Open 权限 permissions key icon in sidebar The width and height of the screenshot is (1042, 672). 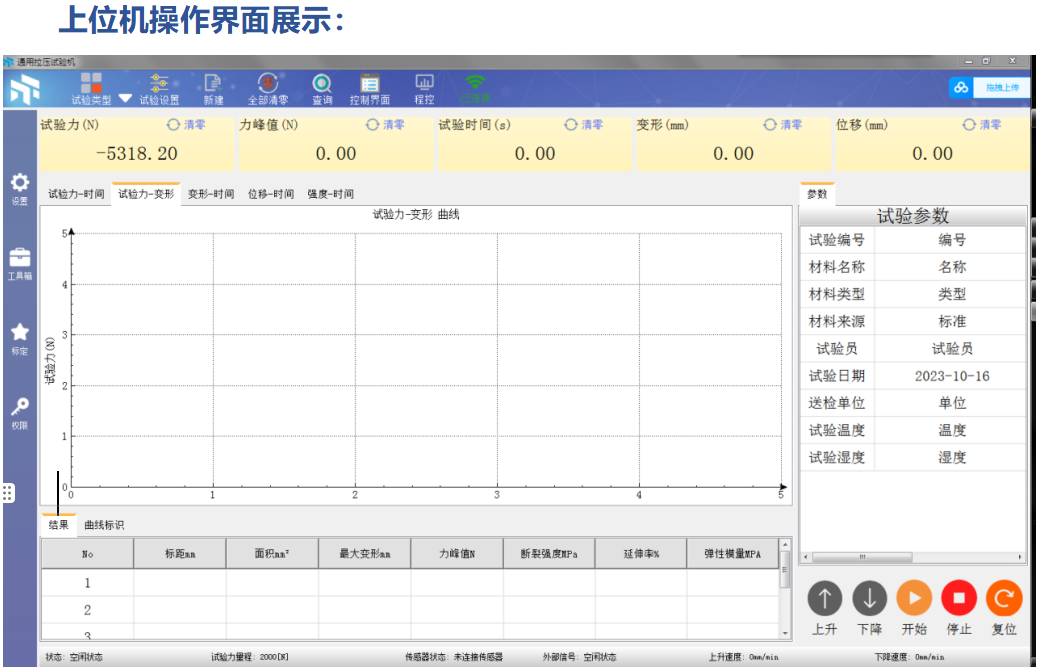click(20, 412)
